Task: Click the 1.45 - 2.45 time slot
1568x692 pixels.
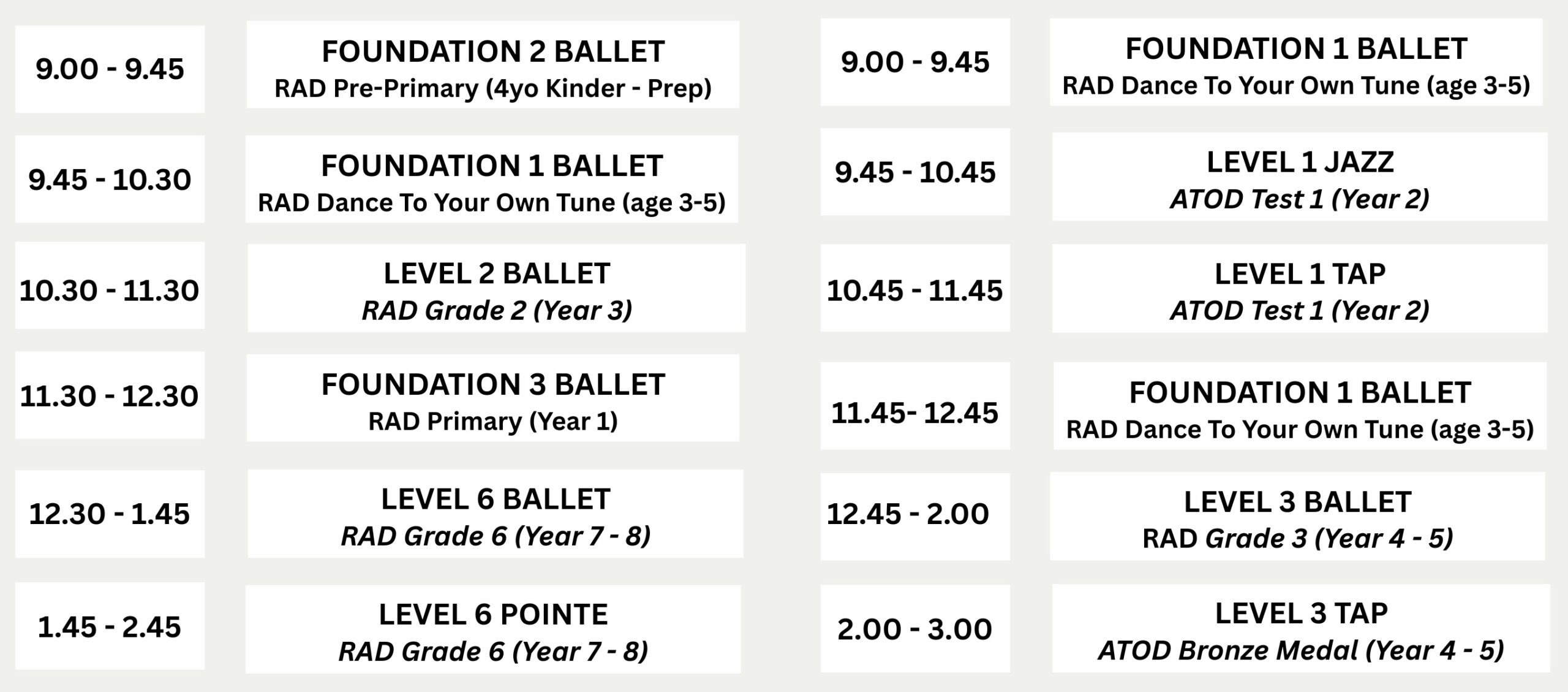Action: pos(110,626)
